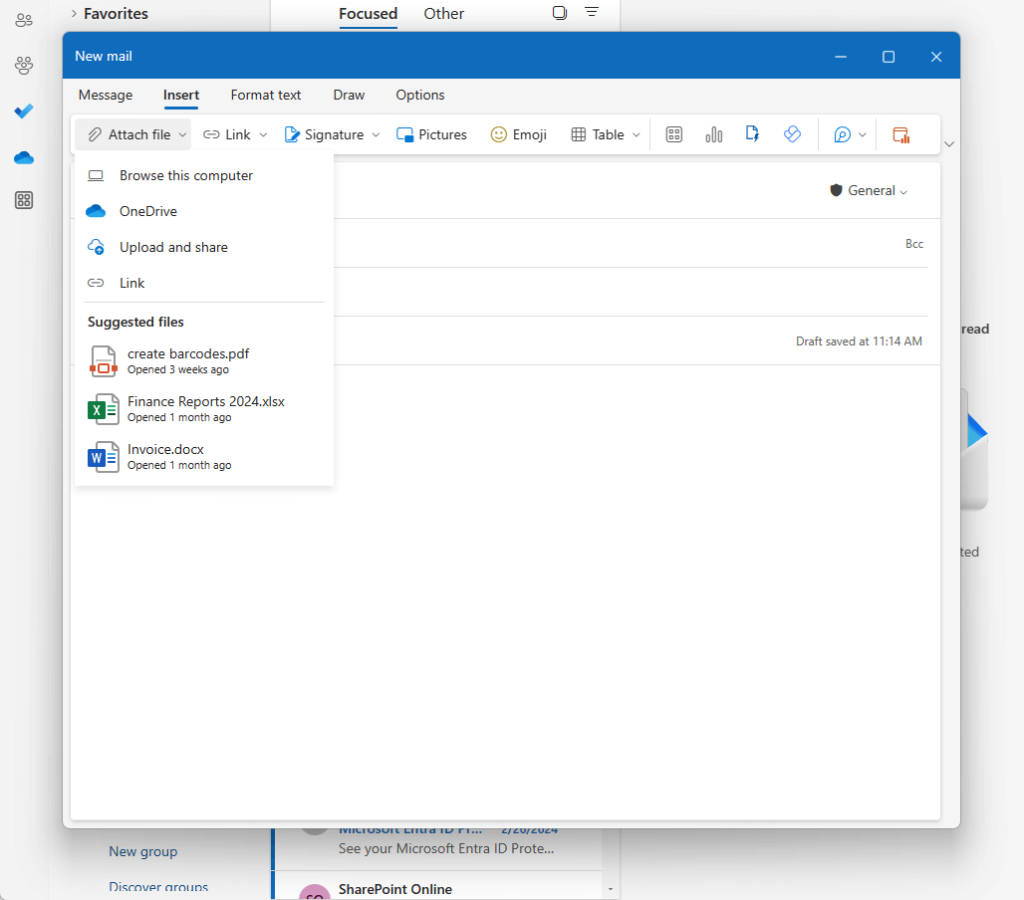Screen dimensions: 1024x900
Task: Open the SharePoint Online email
Action: 438,886
